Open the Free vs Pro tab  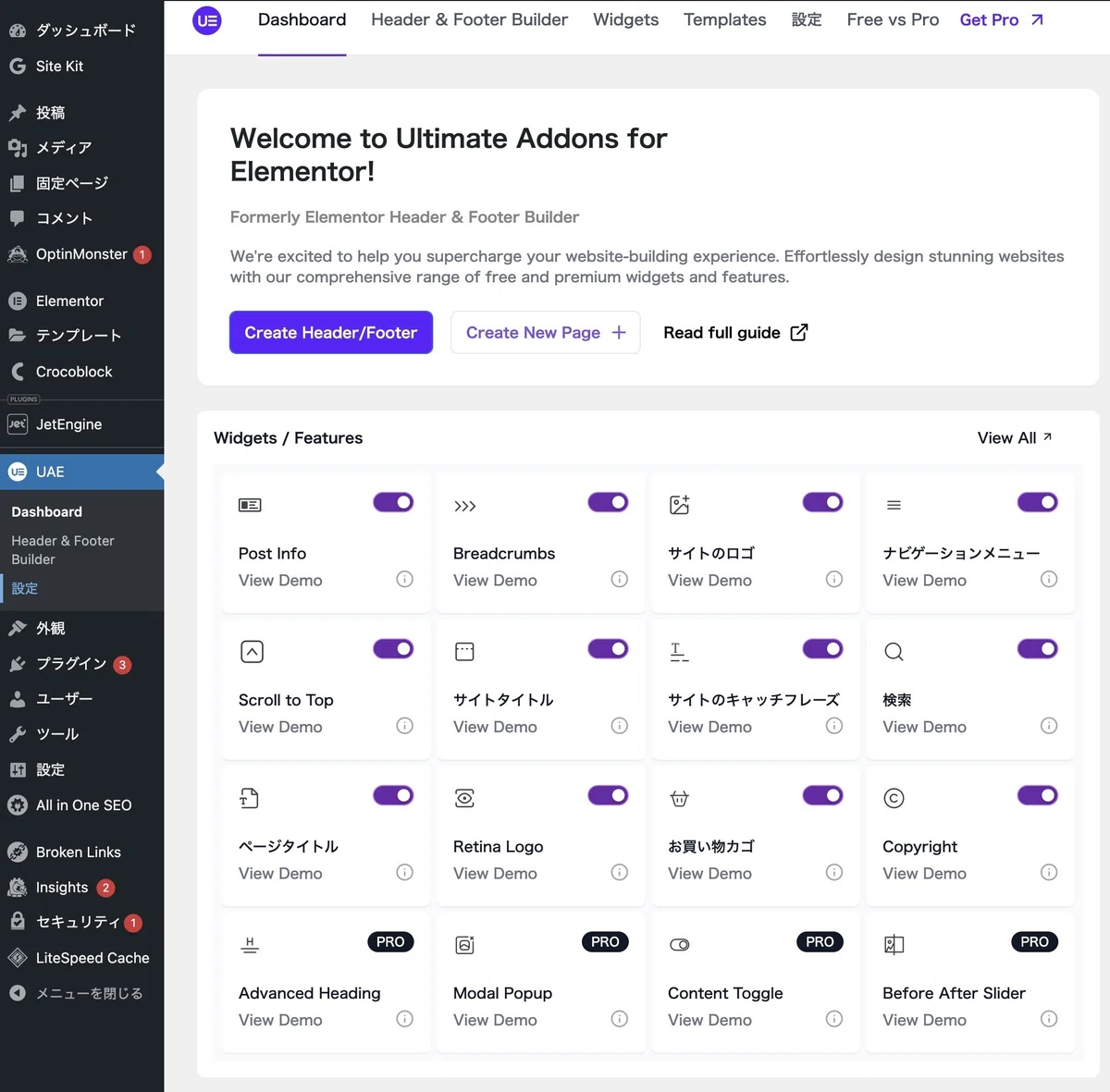893,19
